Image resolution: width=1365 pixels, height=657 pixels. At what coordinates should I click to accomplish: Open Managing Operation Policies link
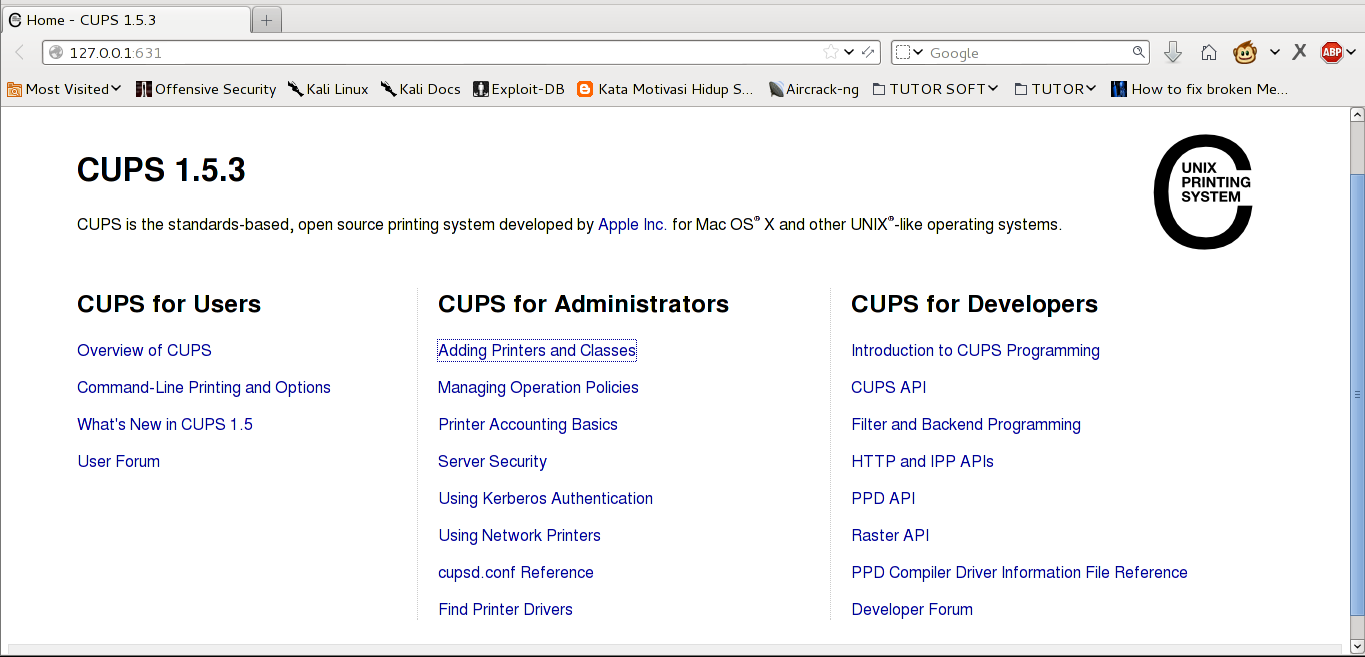click(538, 387)
